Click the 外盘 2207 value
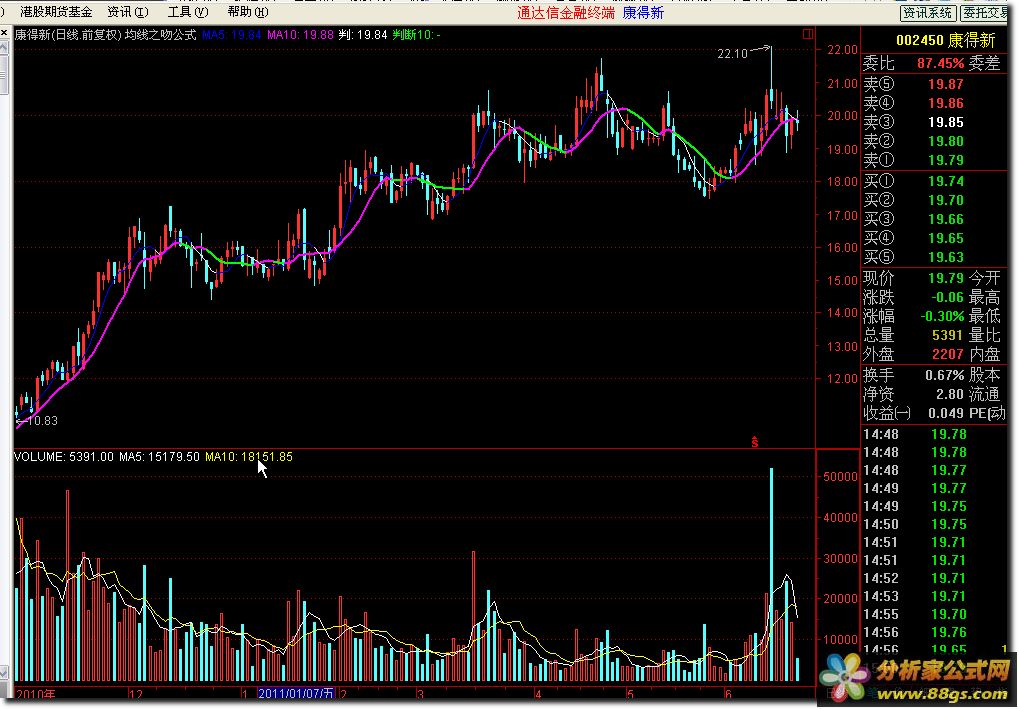 pyautogui.click(x=947, y=354)
